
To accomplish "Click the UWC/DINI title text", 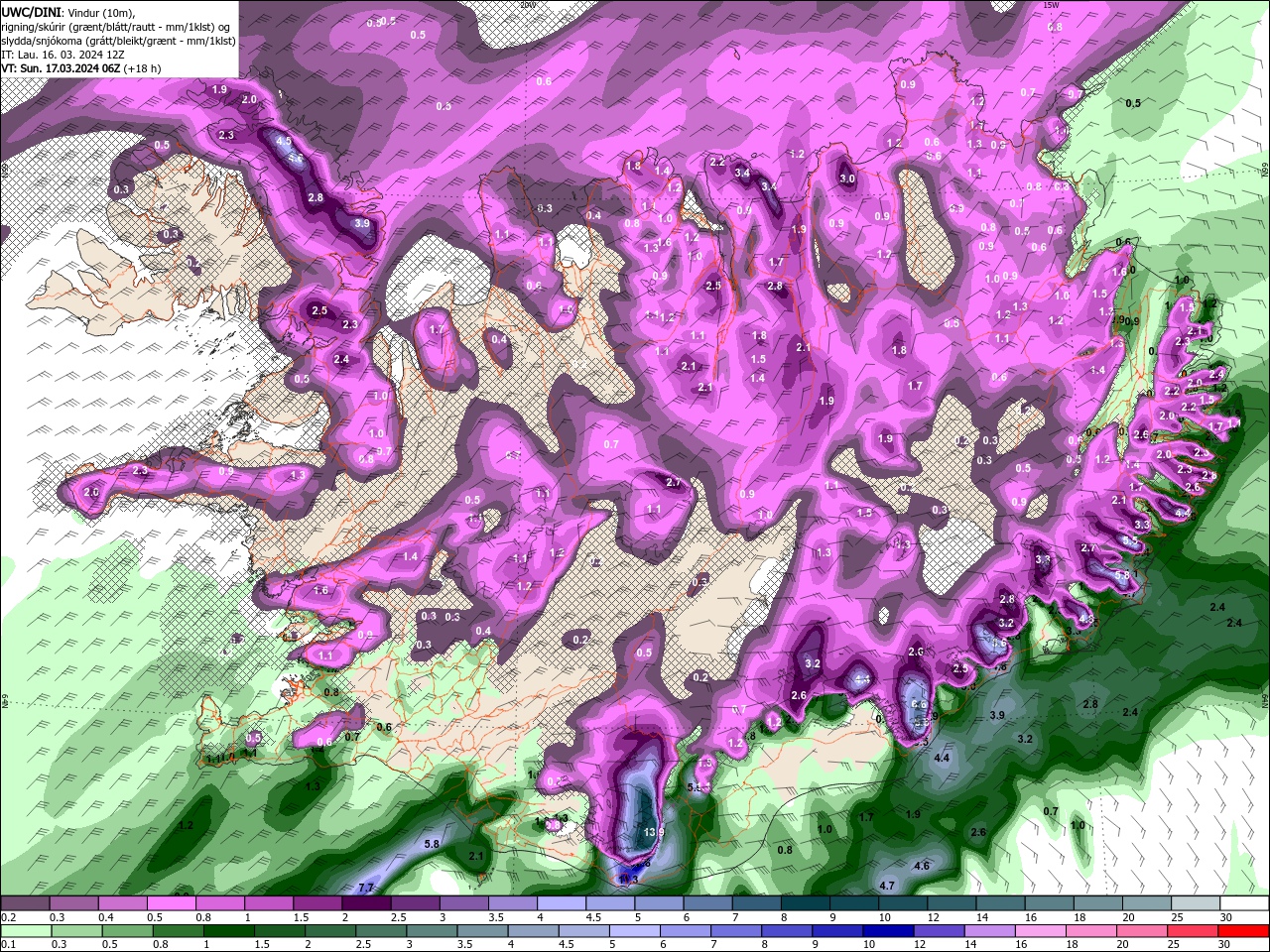I will 31,12.
